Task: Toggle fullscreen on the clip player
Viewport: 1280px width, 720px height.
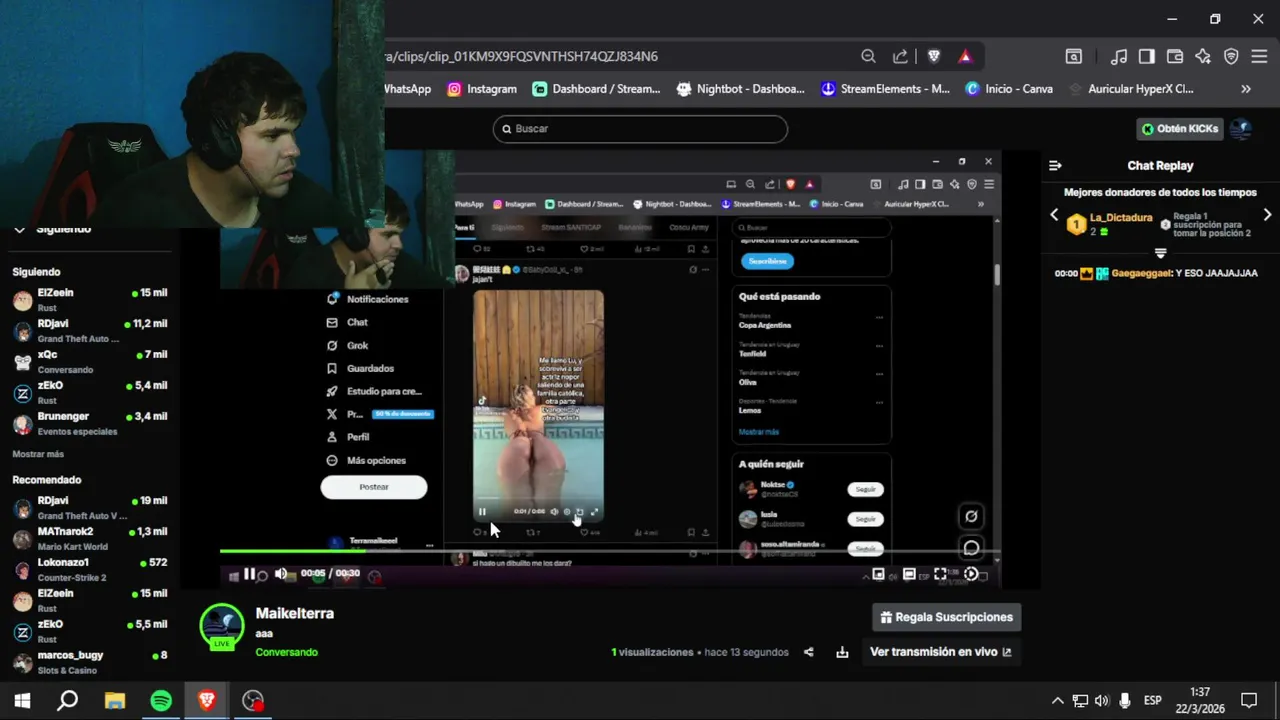Action: point(940,574)
